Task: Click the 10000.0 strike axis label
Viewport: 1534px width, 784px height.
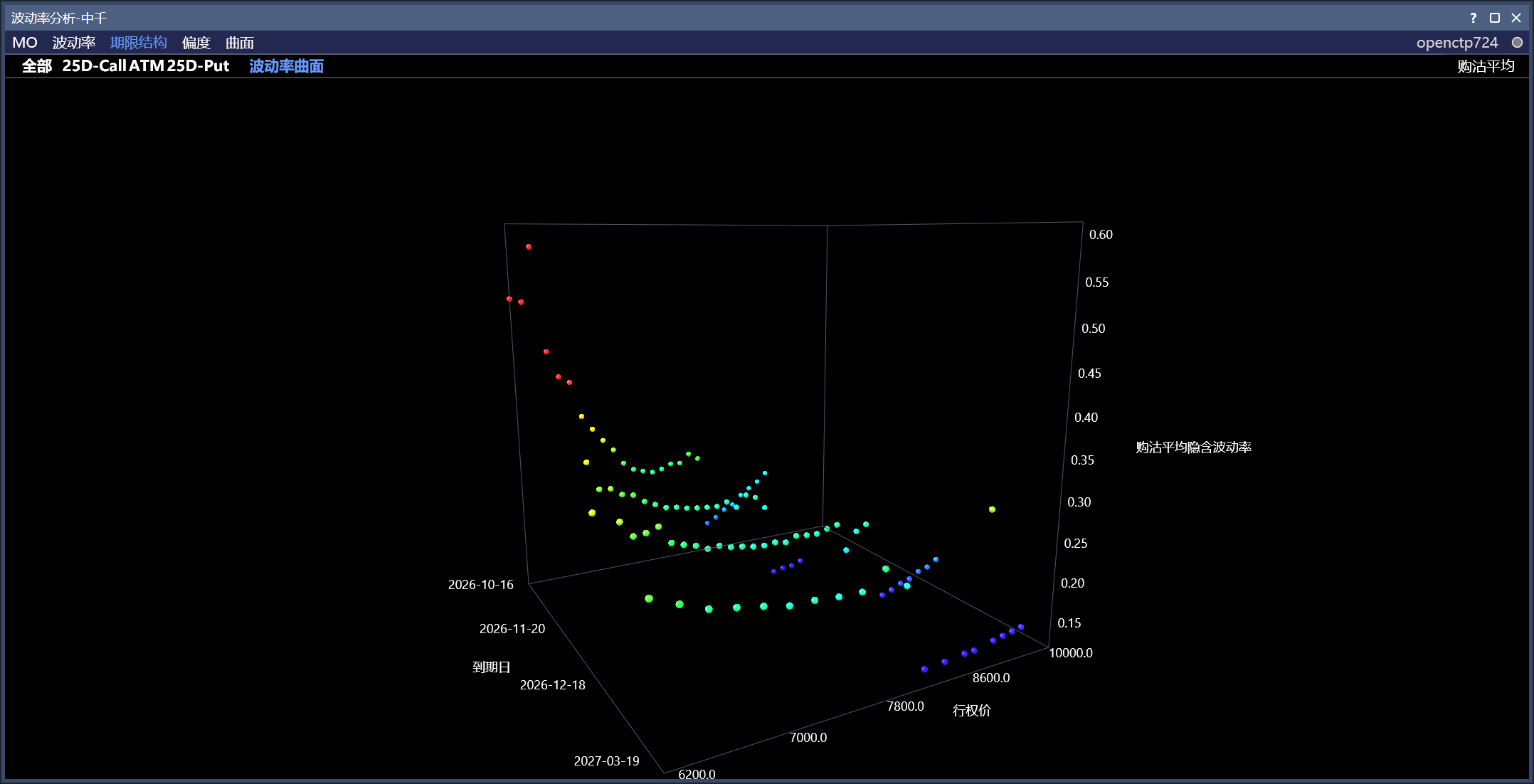Action: coord(1071,653)
